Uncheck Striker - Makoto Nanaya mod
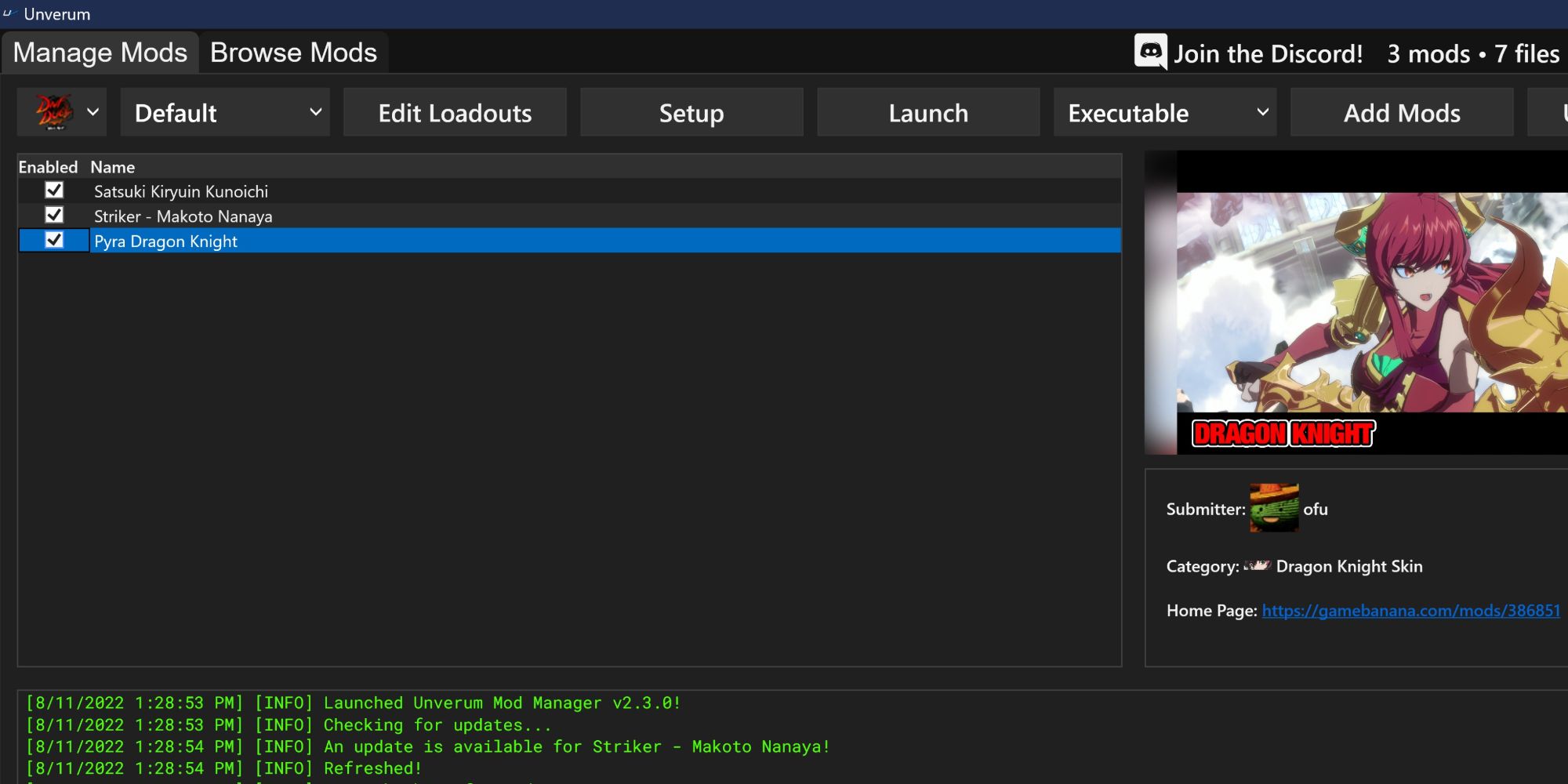The image size is (1568, 784). 54,215
